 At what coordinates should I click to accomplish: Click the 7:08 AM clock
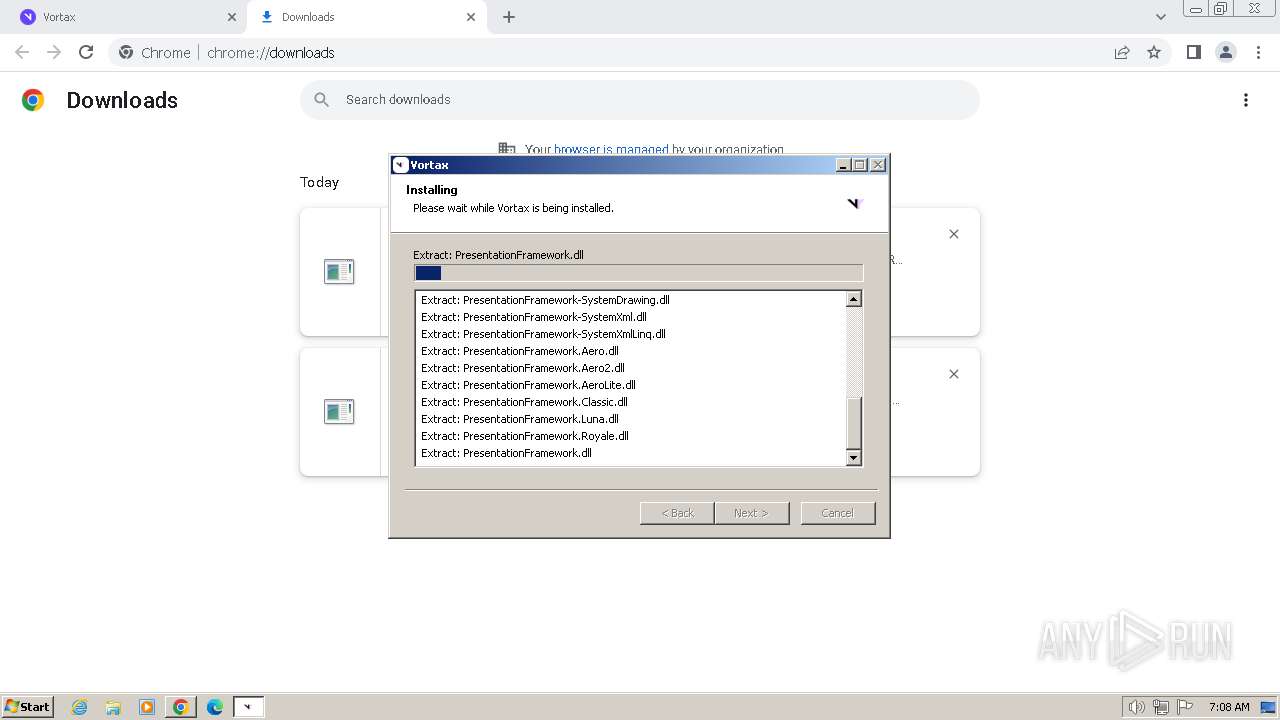tap(1229, 707)
